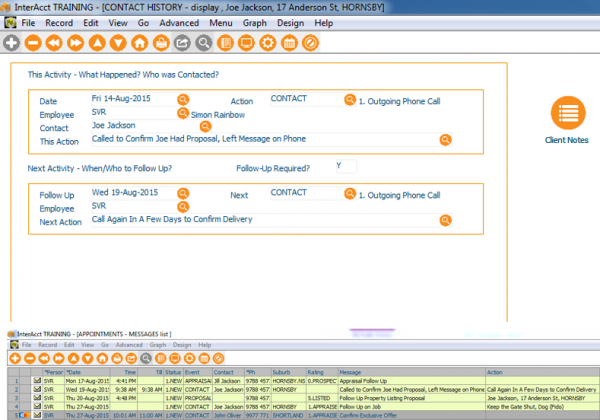Click settings gear in Appointments window toolbar

(189, 358)
